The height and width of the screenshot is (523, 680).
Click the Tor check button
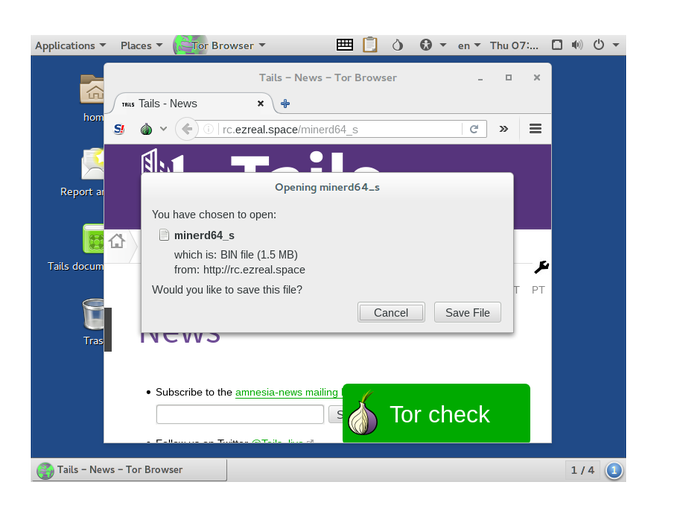pyautogui.click(x=436, y=413)
